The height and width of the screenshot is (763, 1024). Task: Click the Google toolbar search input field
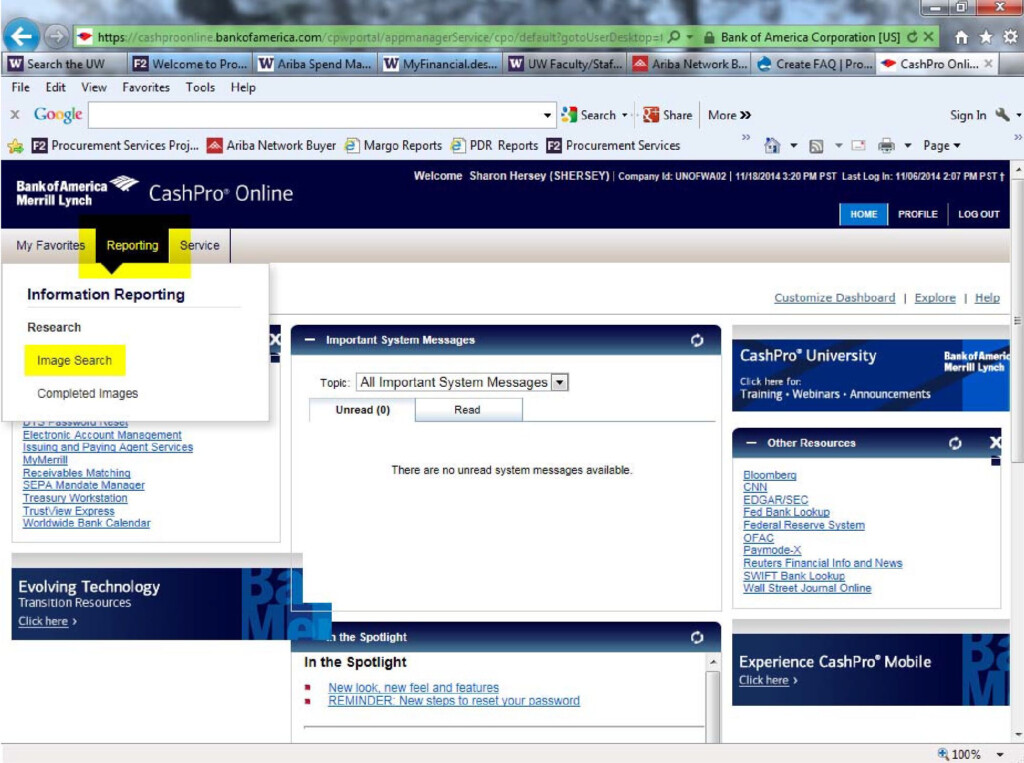click(x=315, y=115)
